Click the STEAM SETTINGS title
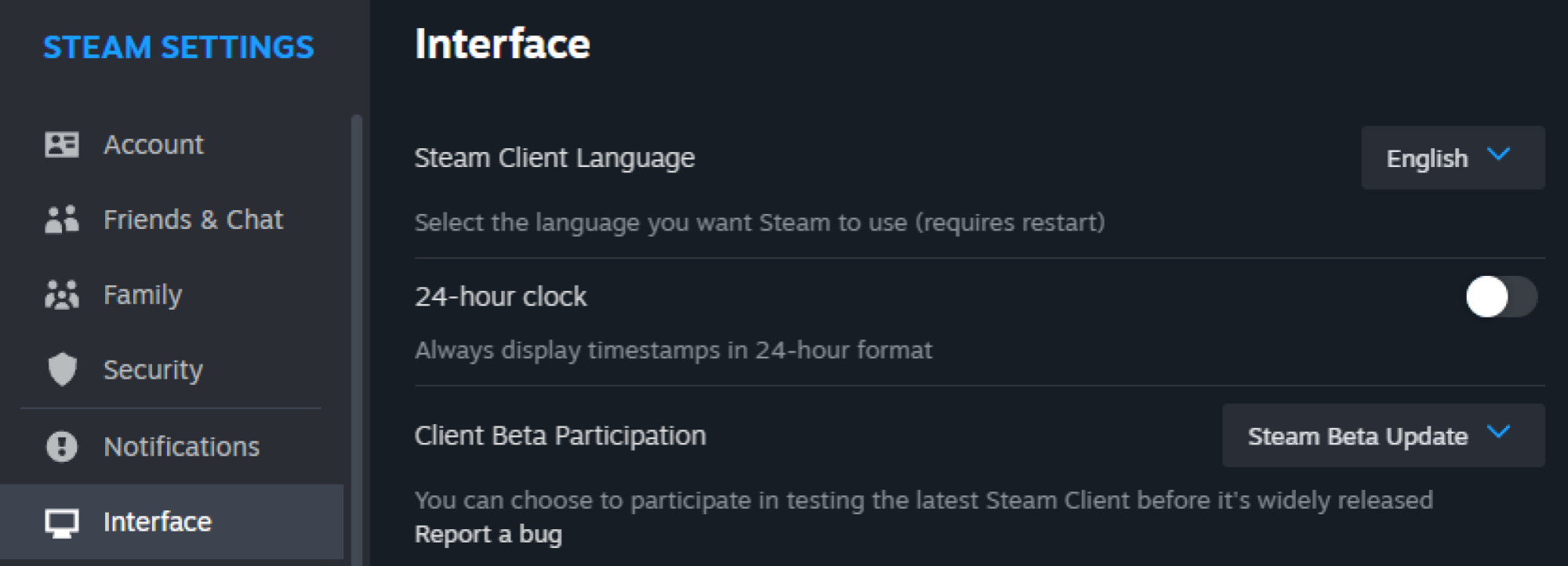Image resolution: width=1568 pixels, height=566 pixels. (179, 47)
